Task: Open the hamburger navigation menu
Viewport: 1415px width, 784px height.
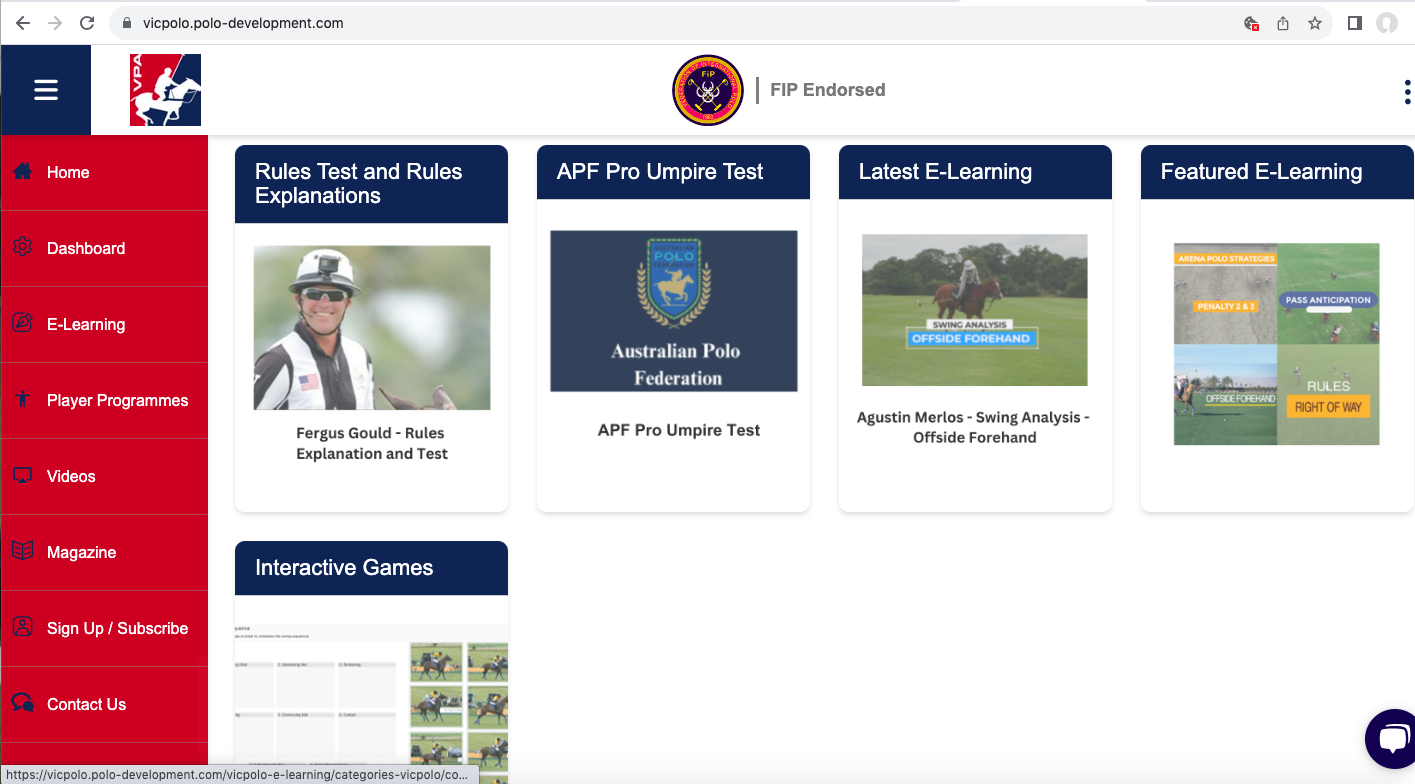Action: [46, 90]
